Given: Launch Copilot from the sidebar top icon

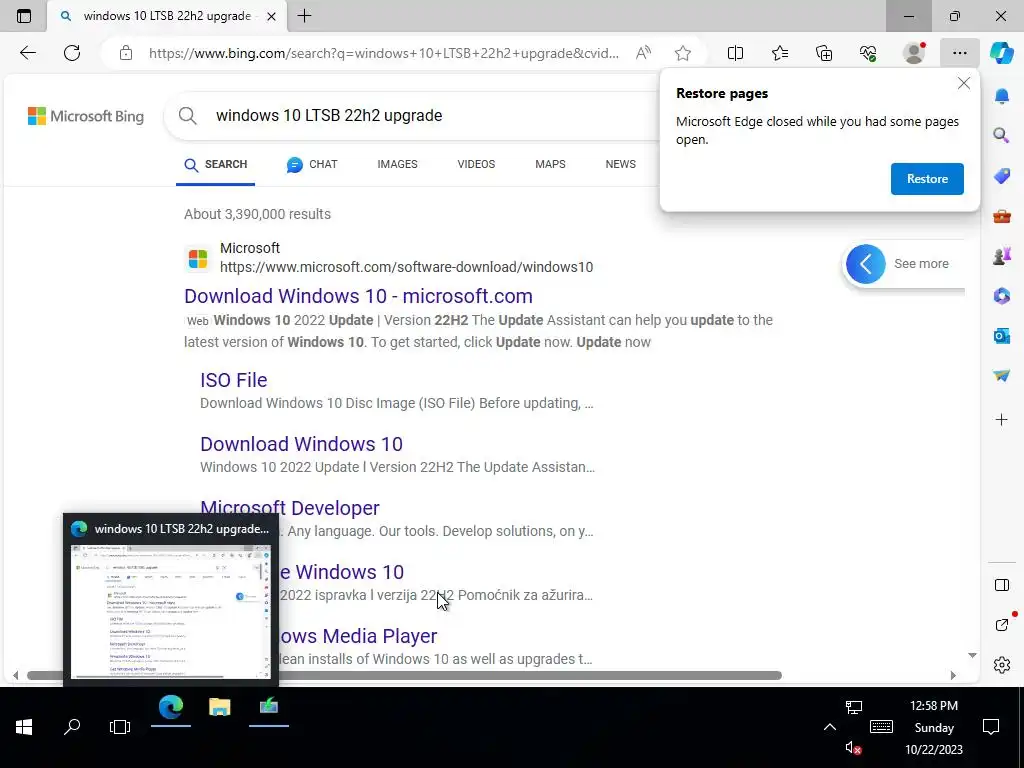Looking at the screenshot, I should pos(1001,53).
